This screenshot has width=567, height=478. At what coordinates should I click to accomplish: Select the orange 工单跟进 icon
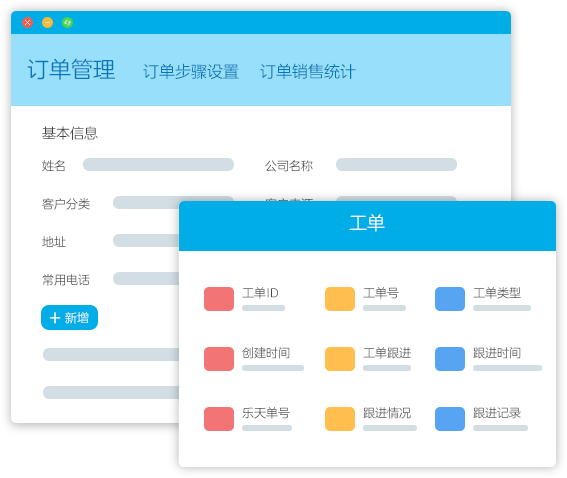tap(340, 359)
